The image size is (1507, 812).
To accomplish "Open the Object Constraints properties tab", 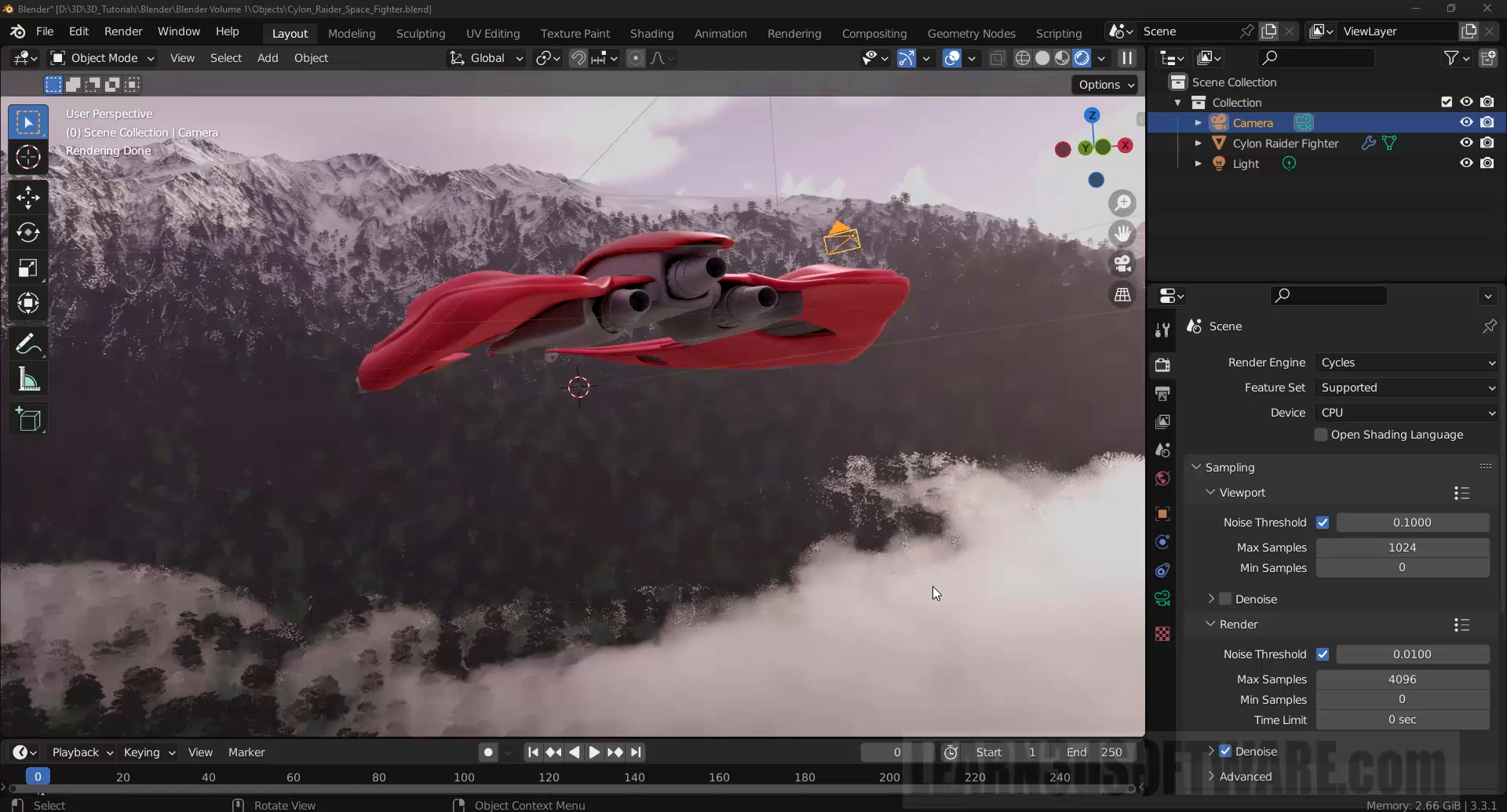I will click(1162, 570).
